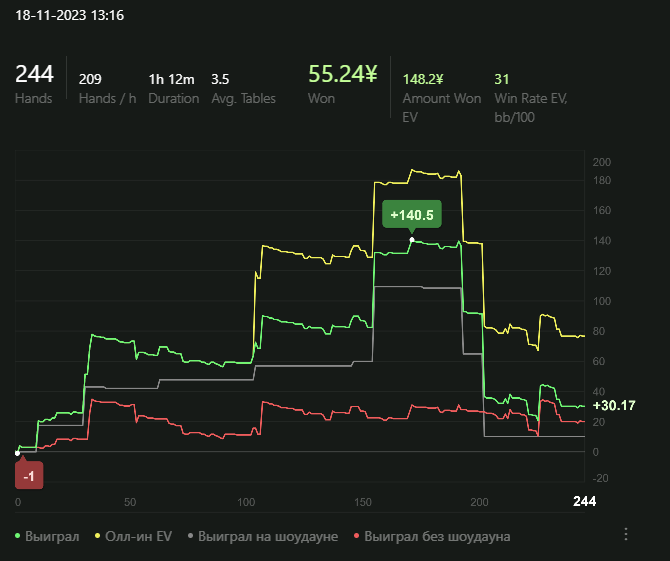Click the 148.2¥ Amount Won EV value
Viewport: 670px width, 561px height.
pyautogui.click(x=423, y=79)
